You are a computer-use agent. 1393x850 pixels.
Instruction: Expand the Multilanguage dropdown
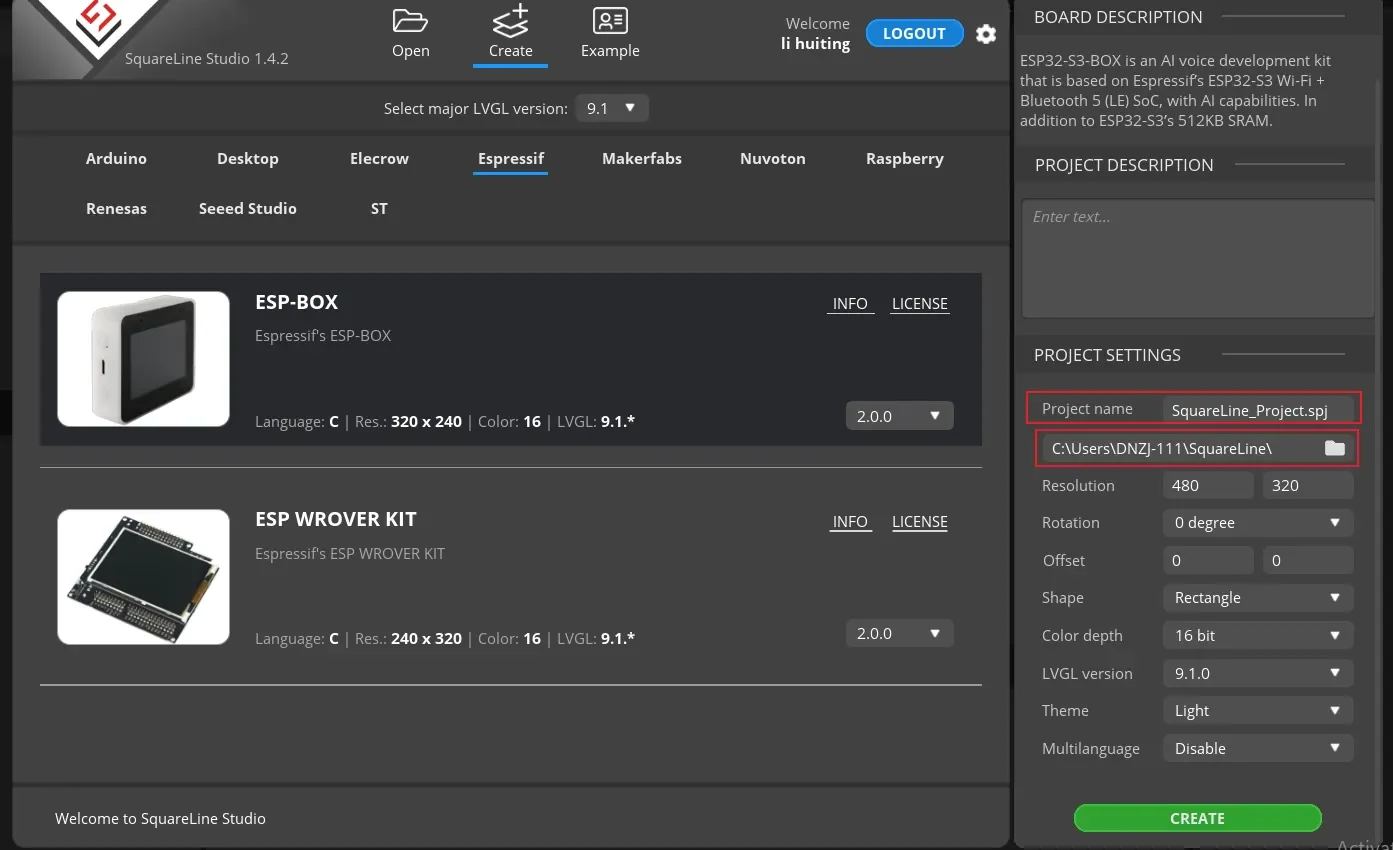(x=1257, y=748)
